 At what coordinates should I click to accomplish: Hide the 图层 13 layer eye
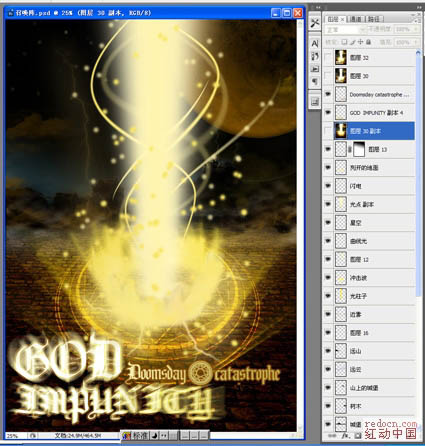pyautogui.click(x=328, y=149)
